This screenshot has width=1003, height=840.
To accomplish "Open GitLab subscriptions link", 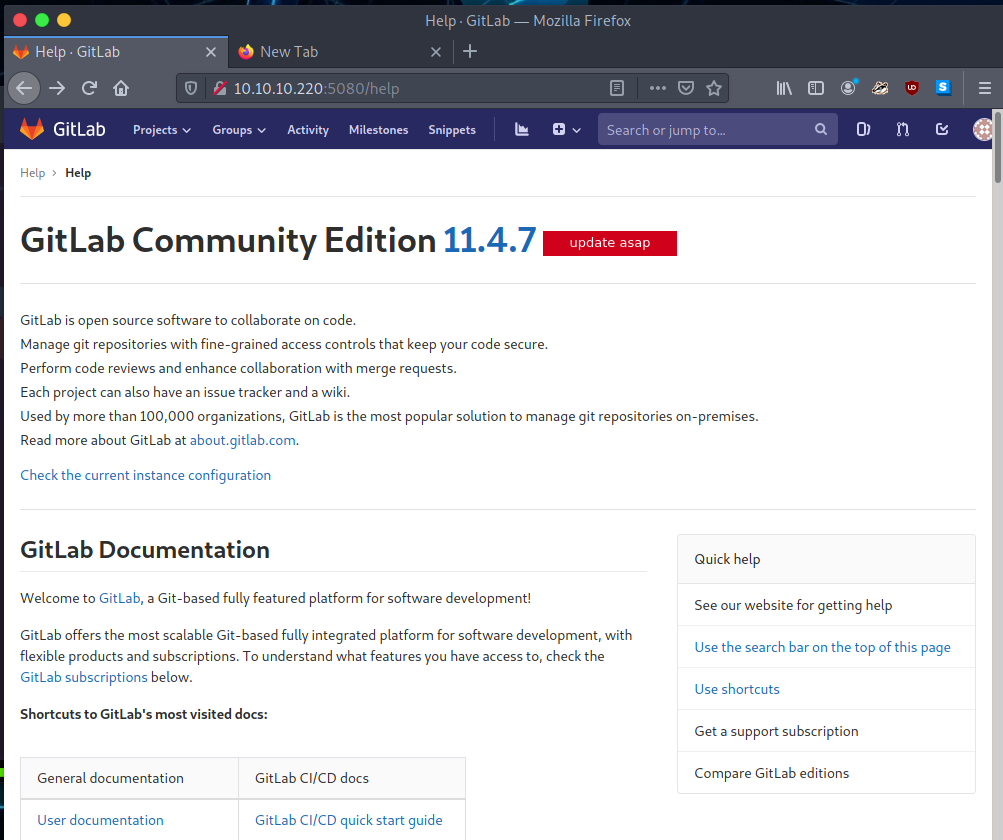I will (84, 677).
